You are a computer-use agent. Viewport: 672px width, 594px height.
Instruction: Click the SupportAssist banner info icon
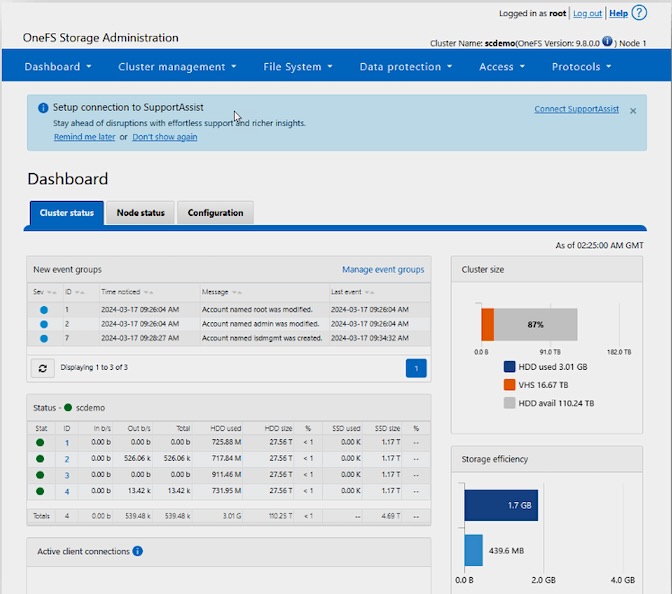43,108
